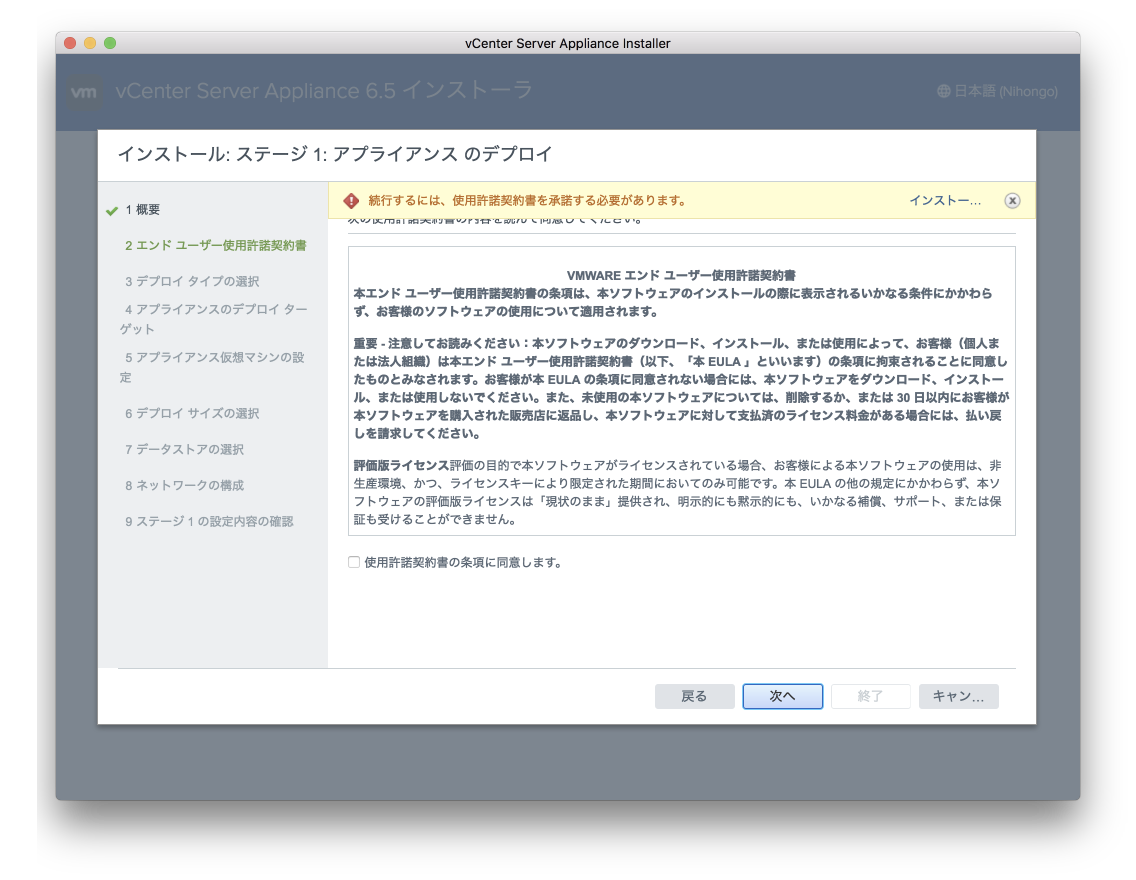Select step 2 エンド ユーザー使用許諾契約書
This screenshot has width=1136, height=880.
coord(215,246)
